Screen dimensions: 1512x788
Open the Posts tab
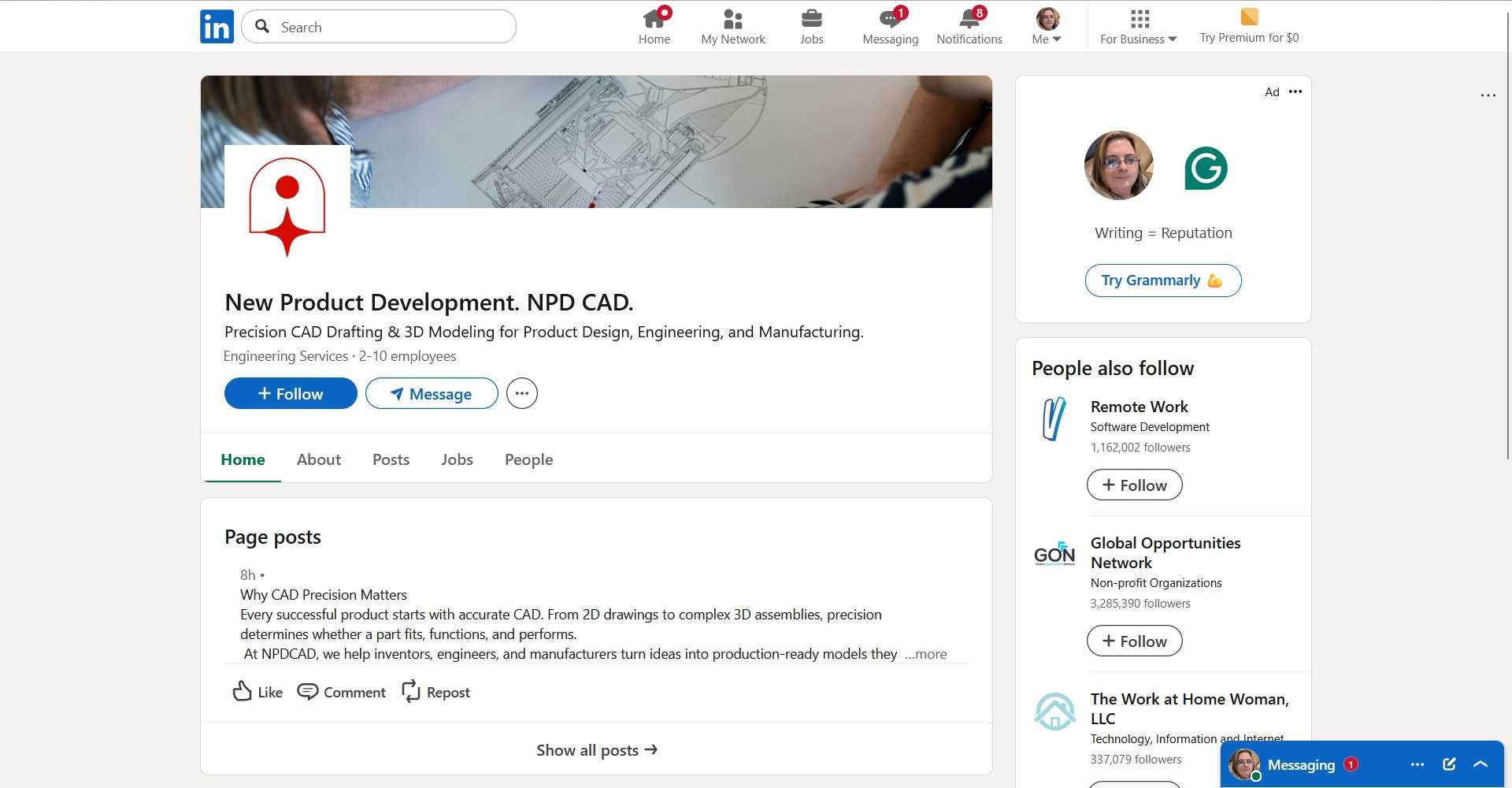coord(391,459)
